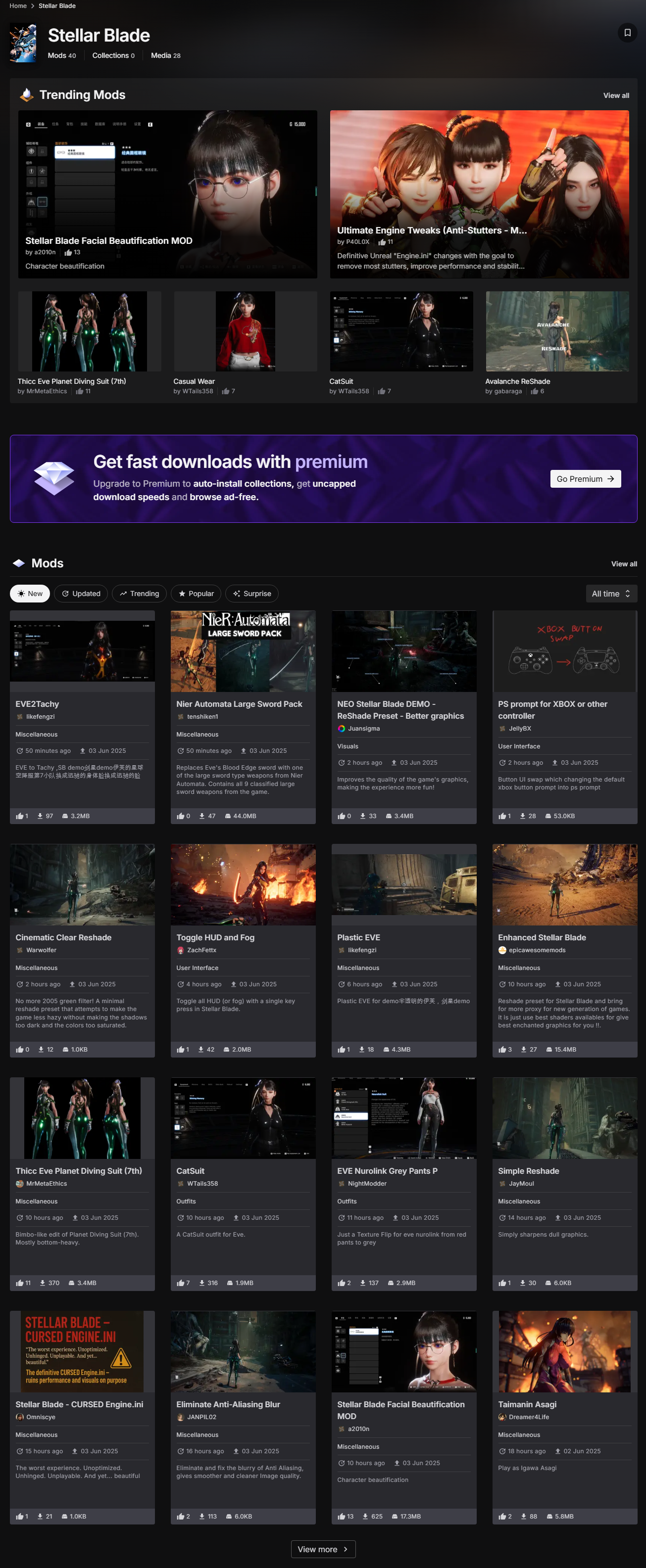This screenshot has width=646, height=1568.
Task: Click thumbs-up on Thicc Eve Planet Diving card
Action: [19, 1283]
